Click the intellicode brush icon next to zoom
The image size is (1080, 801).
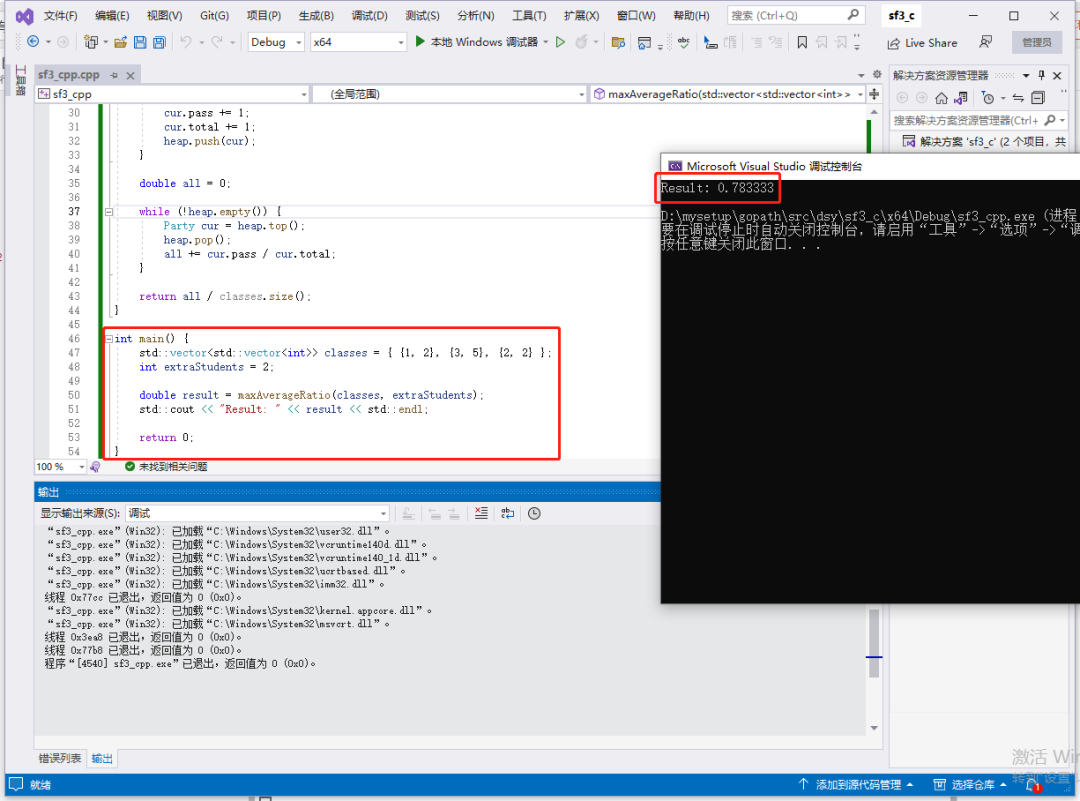(x=95, y=467)
